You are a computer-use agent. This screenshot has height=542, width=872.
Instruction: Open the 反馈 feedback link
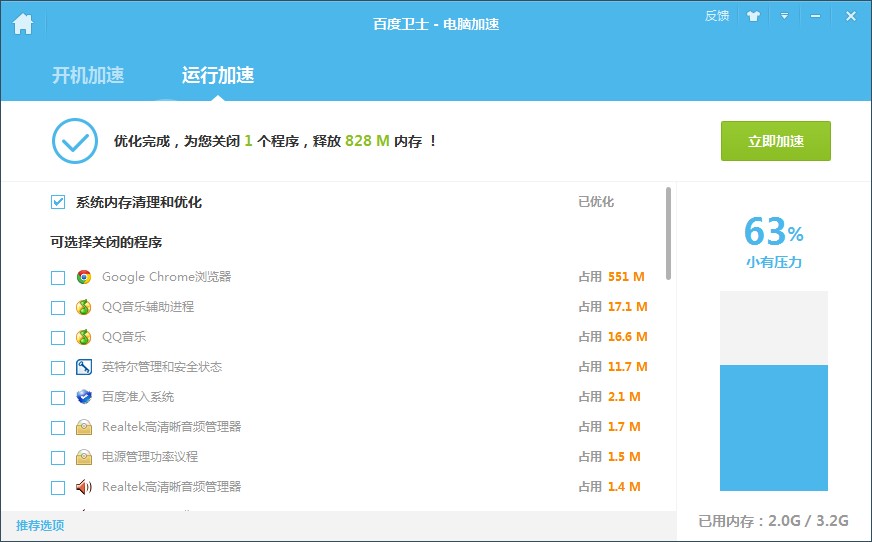717,16
